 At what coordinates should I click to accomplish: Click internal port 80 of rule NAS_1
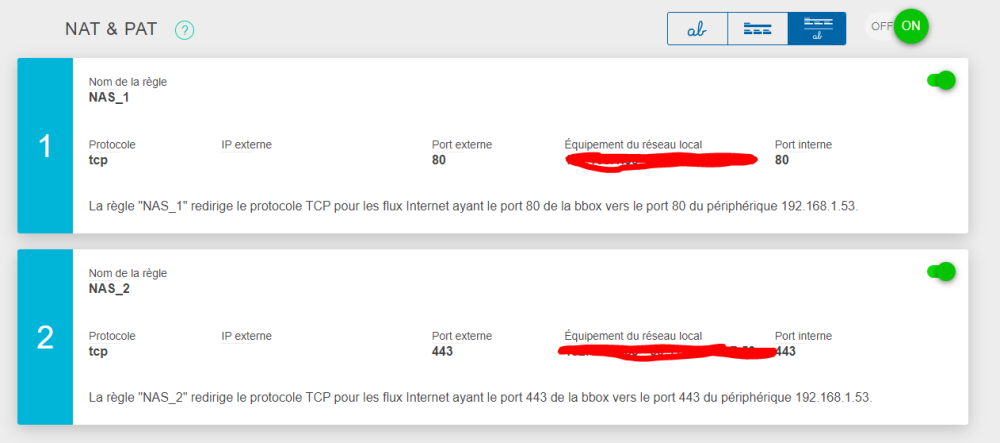pos(782,160)
